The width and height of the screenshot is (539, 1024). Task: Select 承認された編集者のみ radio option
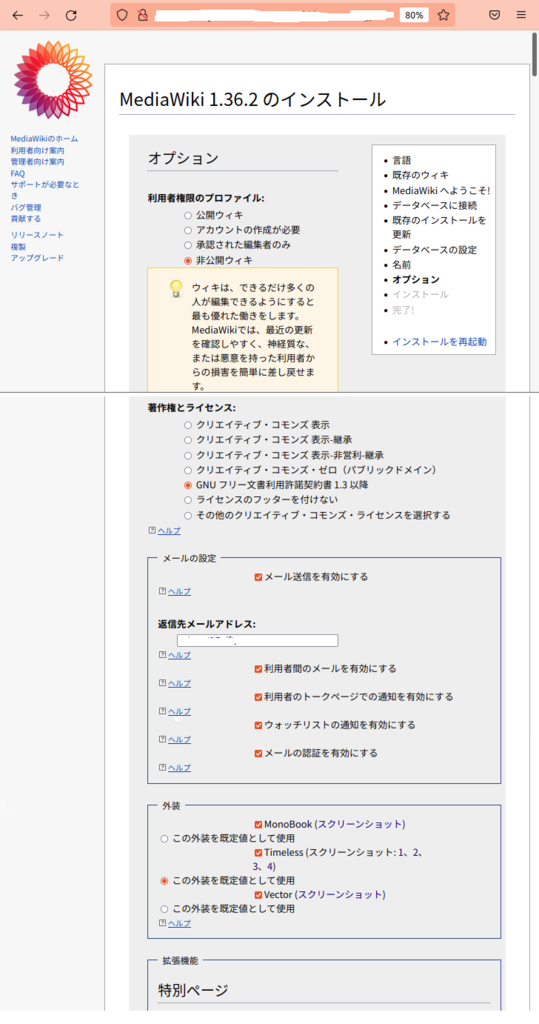pos(188,245)
